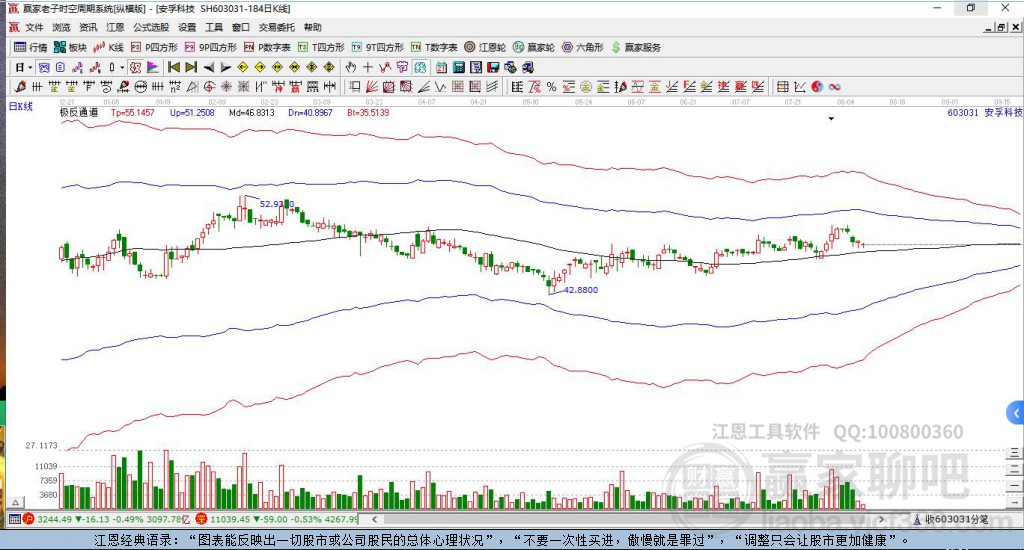Open the T四方形 tool

(x=321, y=47)
